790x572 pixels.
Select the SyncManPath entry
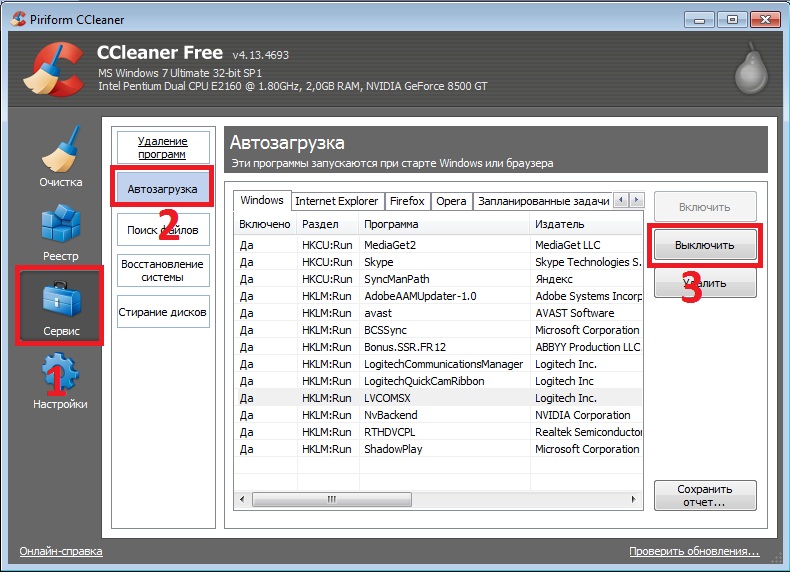tap(438, 279)
